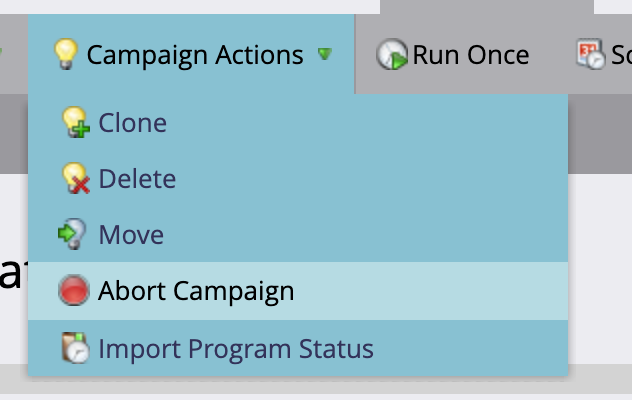This screenshot has width=632, height=400.
Task: Click the Run Once button
Action: click(453, 54)
